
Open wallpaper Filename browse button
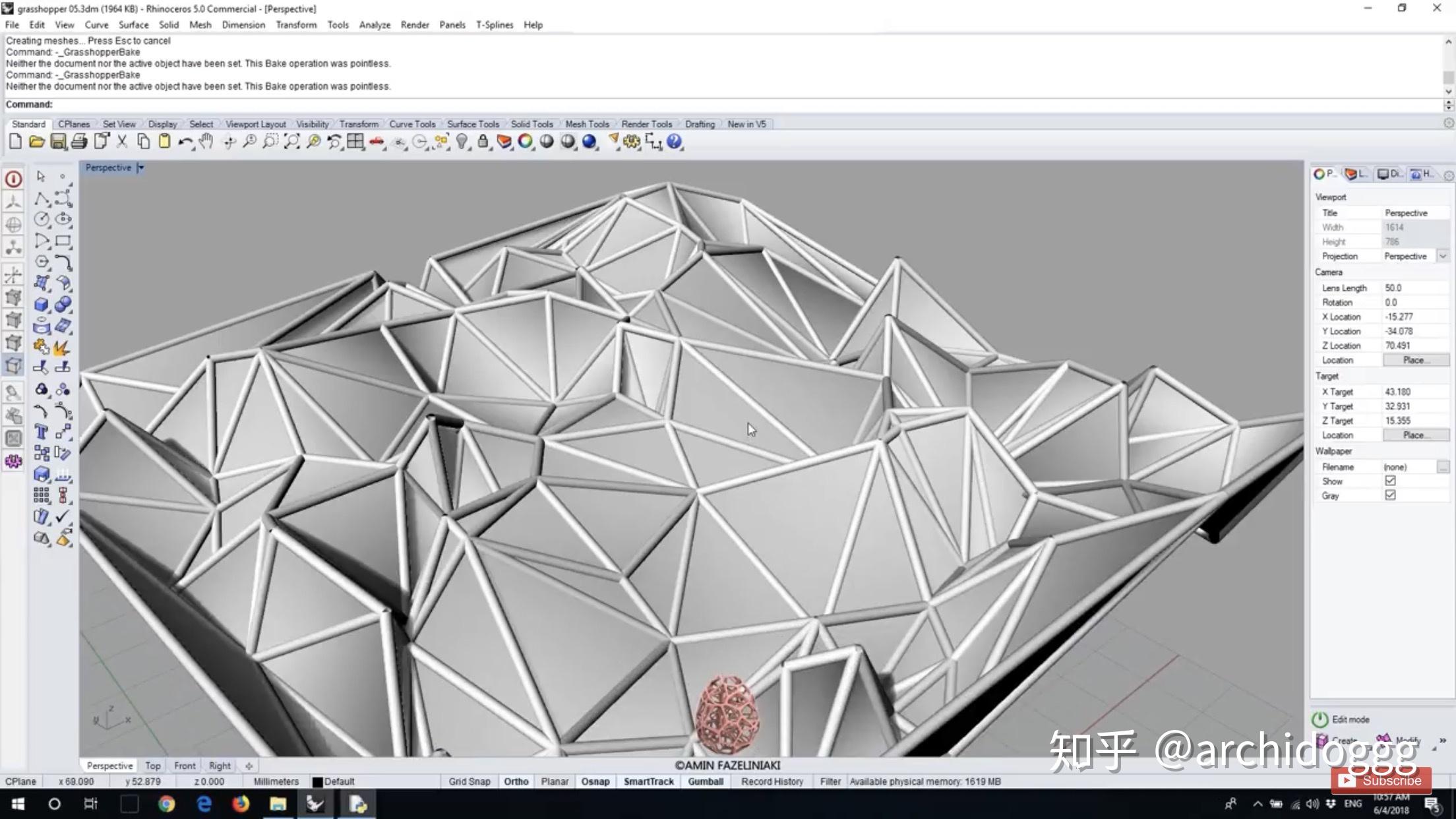(x=1443, y=467)
